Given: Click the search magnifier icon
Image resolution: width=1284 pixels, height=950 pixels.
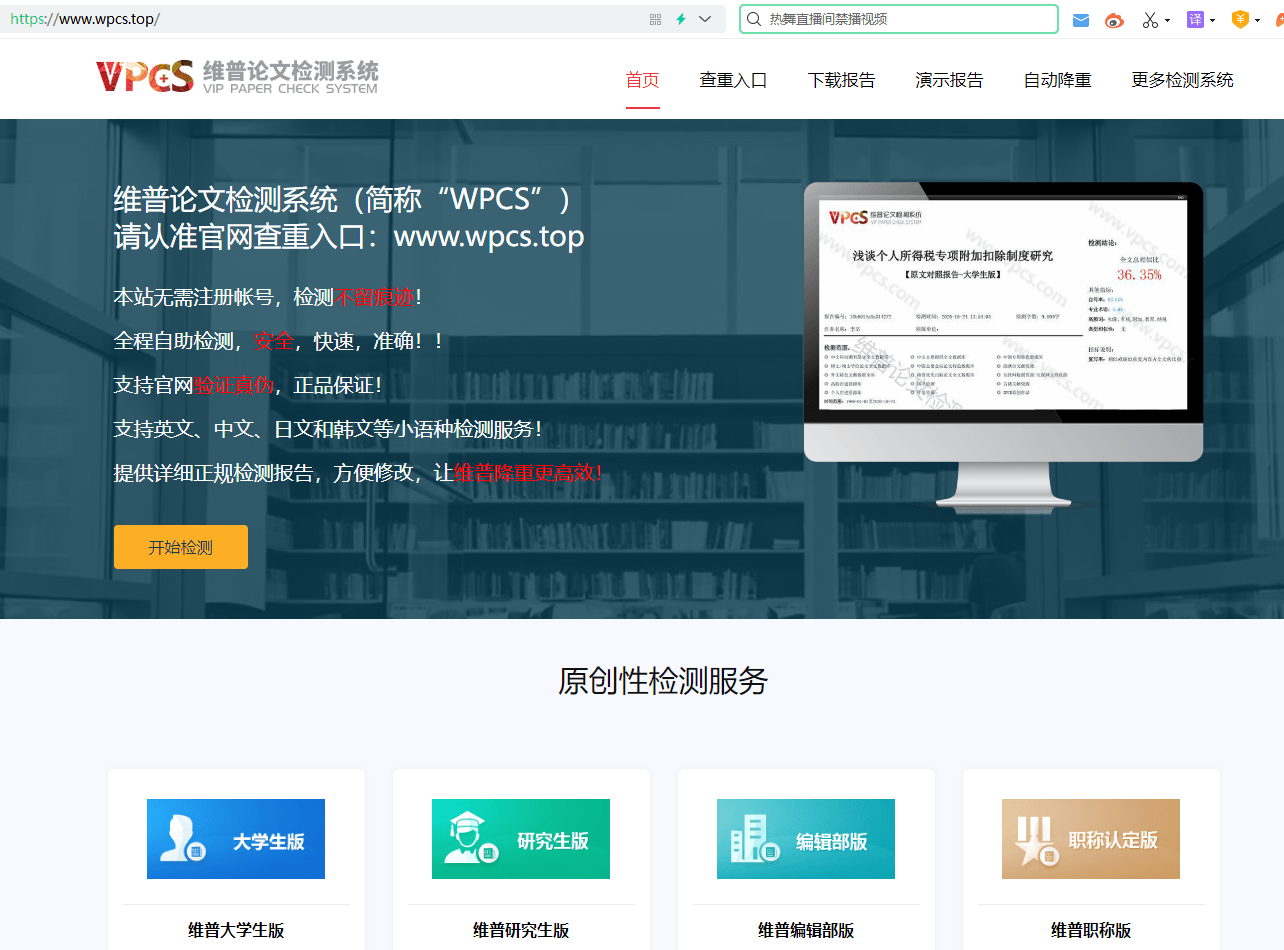Looking at the screenshot, I should [x=755, y=19].
